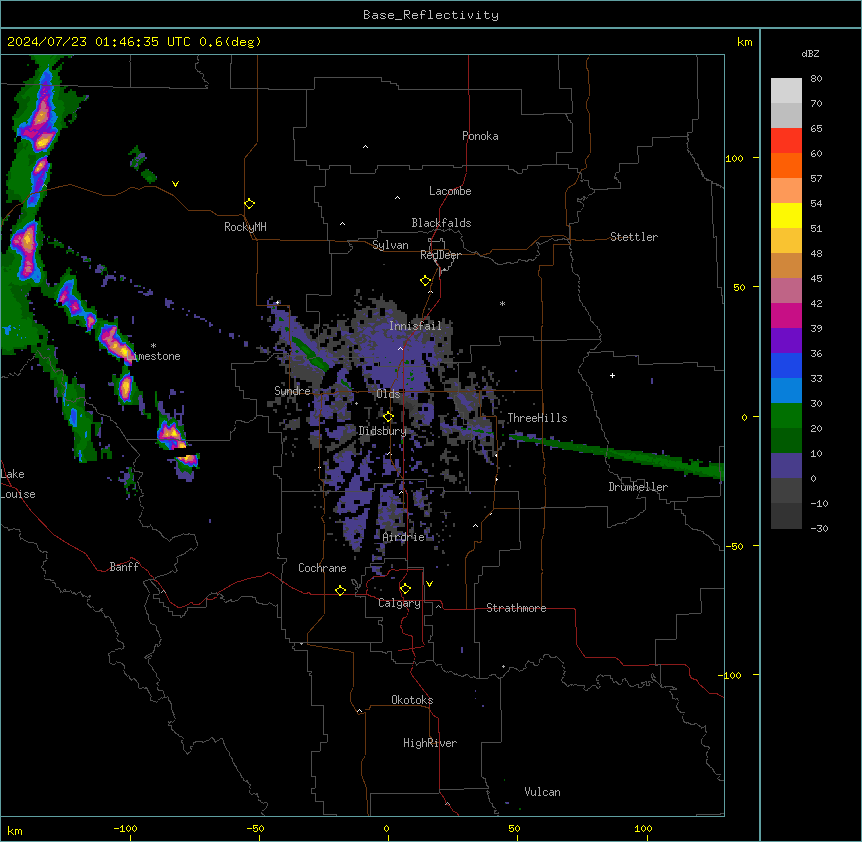Viewport: 862px width, 842px height.
Task: Select the Okotoks label
Action: [412, 700]
